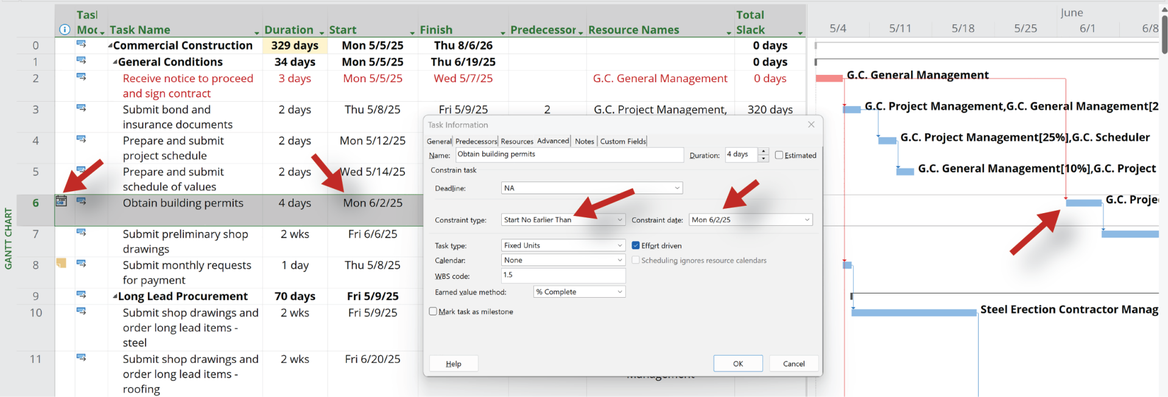
Task: Open the Task type dropdown
Action: pyautogui.click(x=620, y=245)
